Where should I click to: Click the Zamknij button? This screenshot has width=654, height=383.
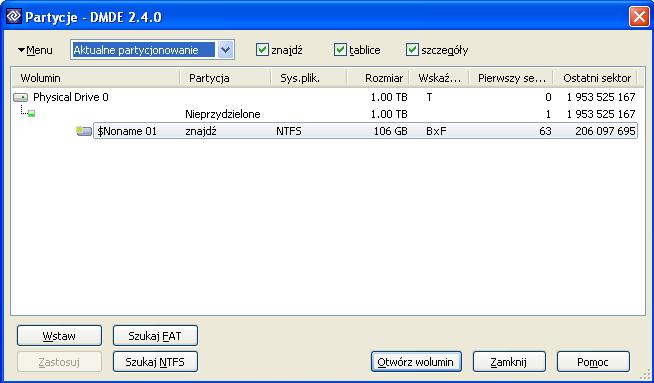509,362
